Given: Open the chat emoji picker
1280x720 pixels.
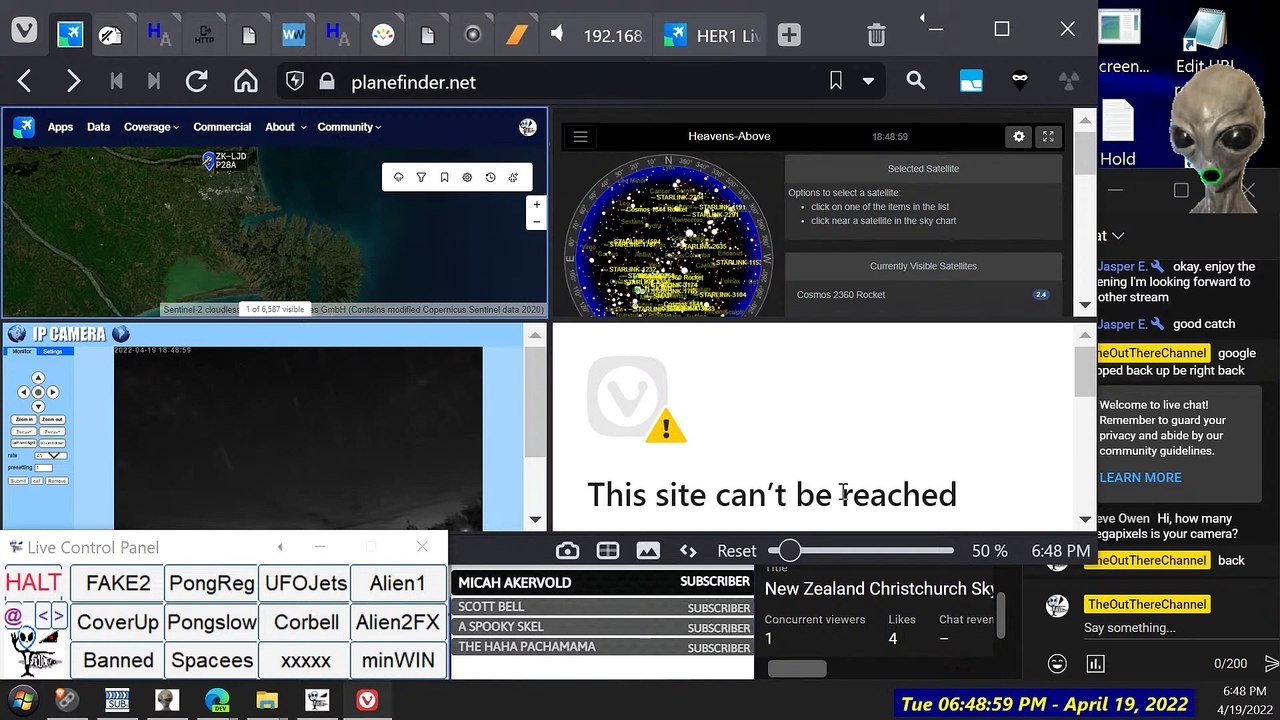Looking at the screenshot, I should (x=1057, y=663).
